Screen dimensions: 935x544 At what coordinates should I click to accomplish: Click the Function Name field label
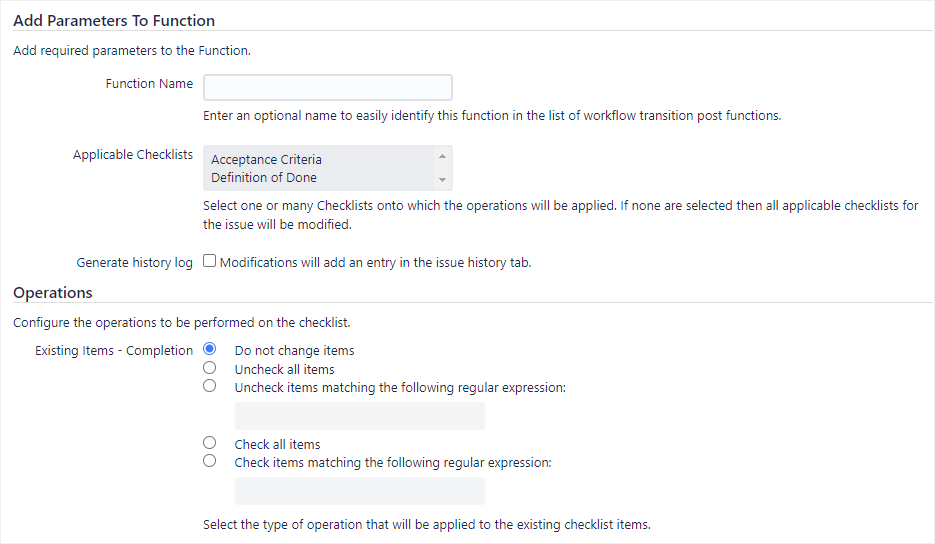(149, 84)
